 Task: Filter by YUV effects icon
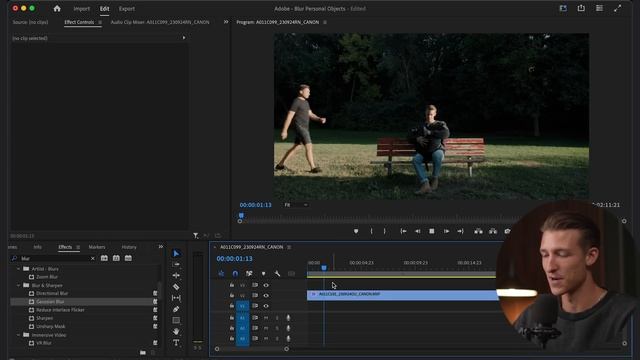(x=128, y=258)
